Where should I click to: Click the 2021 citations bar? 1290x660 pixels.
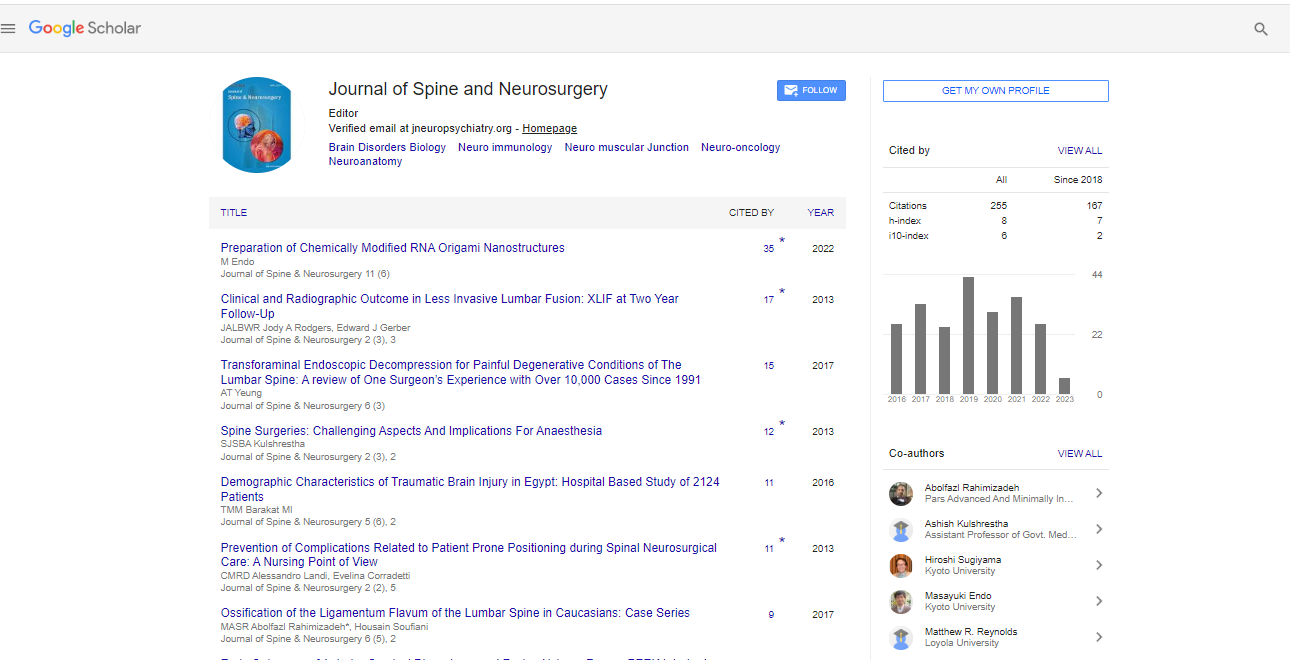[x=1016, y=345]
